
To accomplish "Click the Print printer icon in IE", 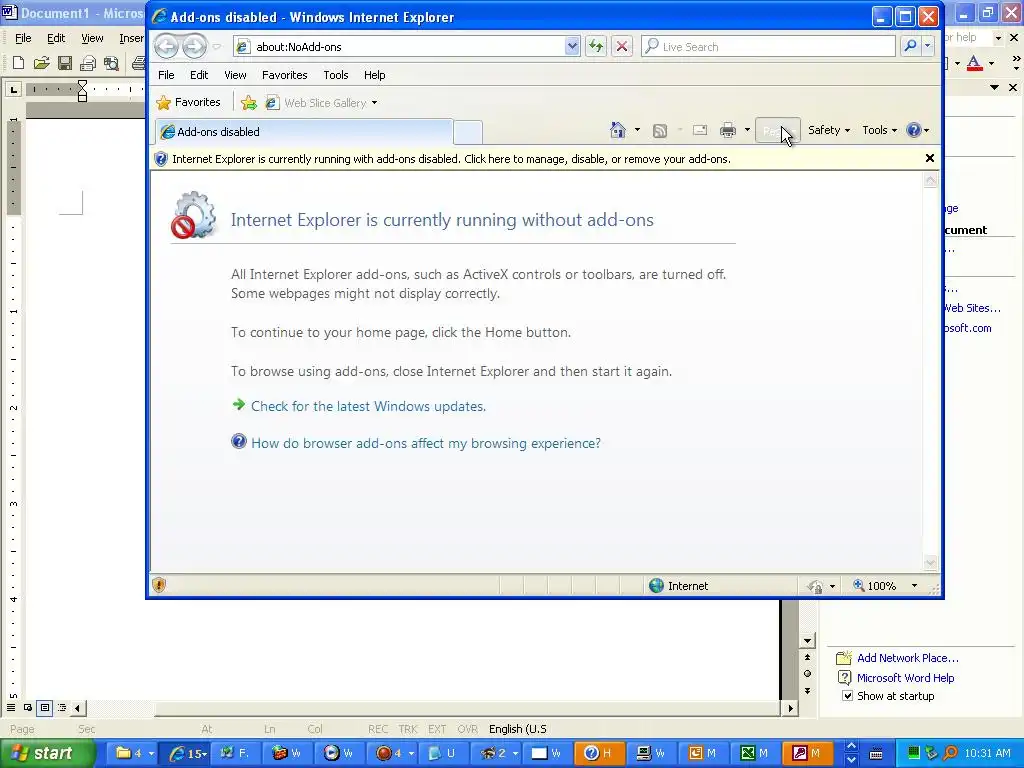I will tap(728, 131).
